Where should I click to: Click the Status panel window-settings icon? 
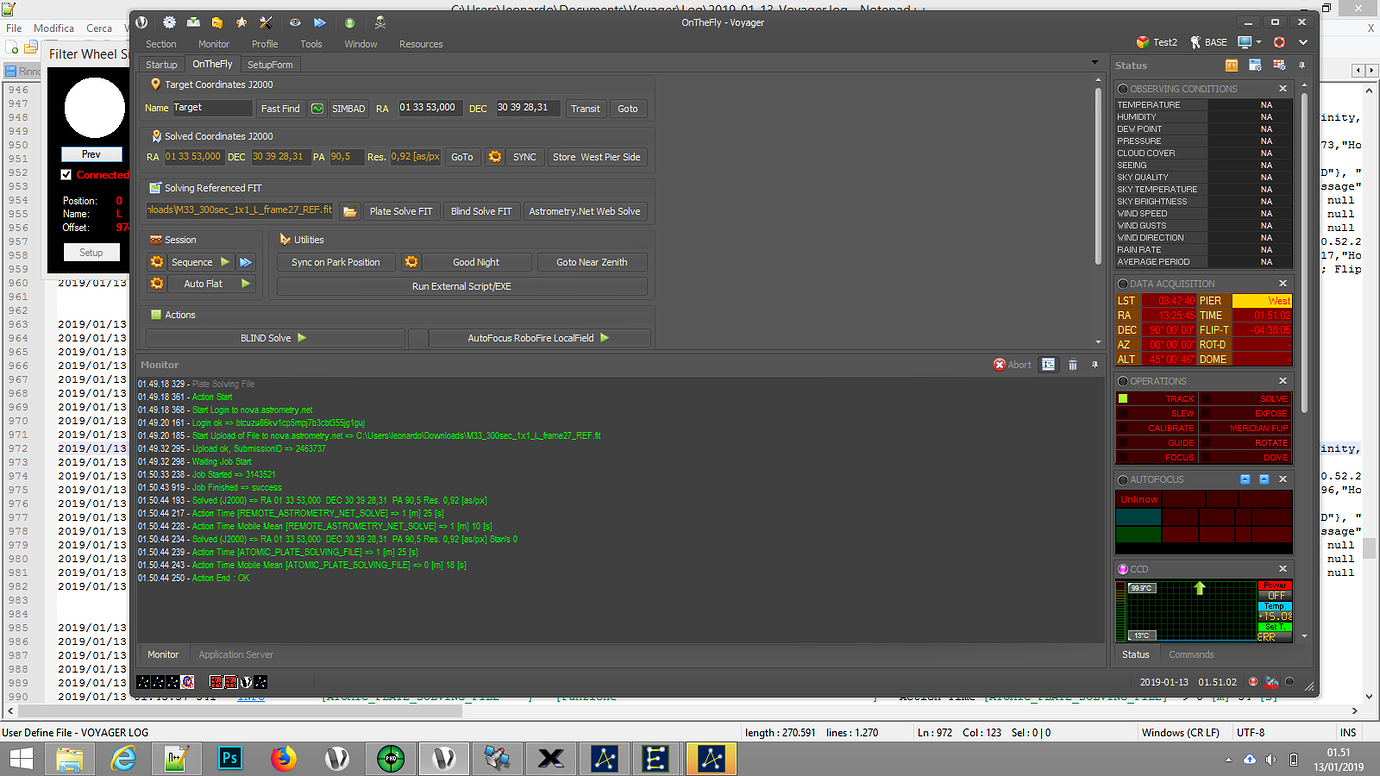pyautogui.click(x=1255, y=65)
